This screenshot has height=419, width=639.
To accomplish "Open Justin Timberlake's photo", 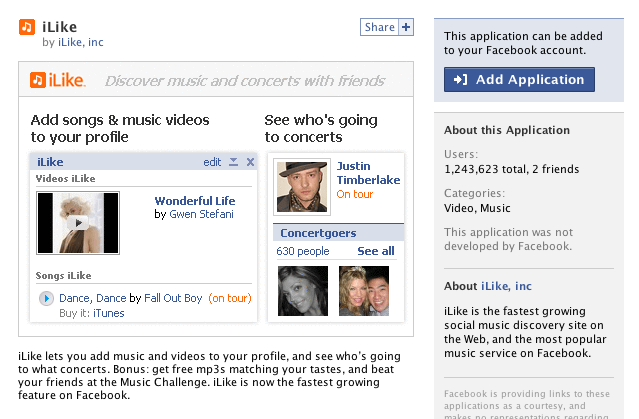I will [301, 187].
